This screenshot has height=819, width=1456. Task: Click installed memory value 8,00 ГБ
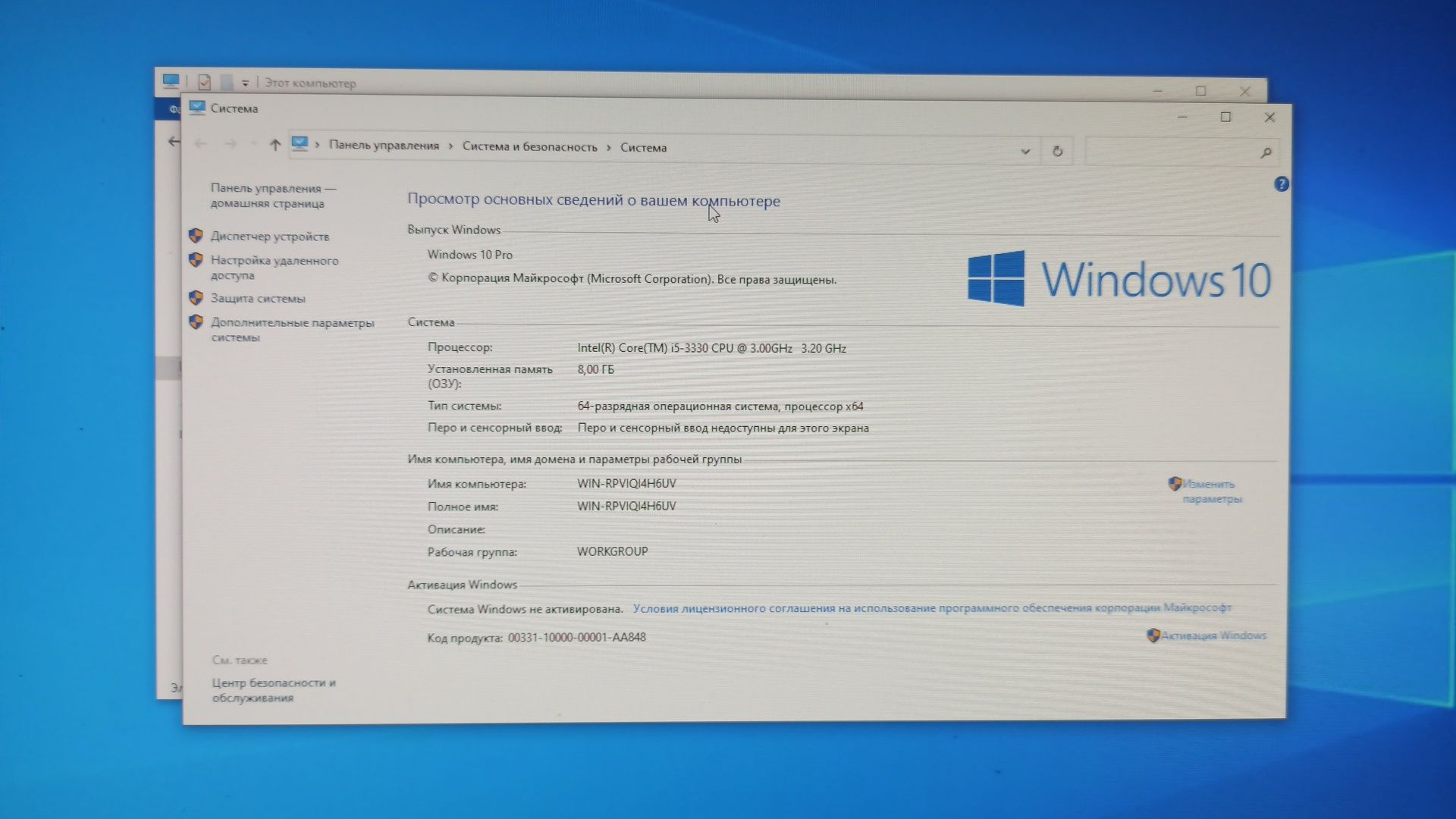click(595, 369)
